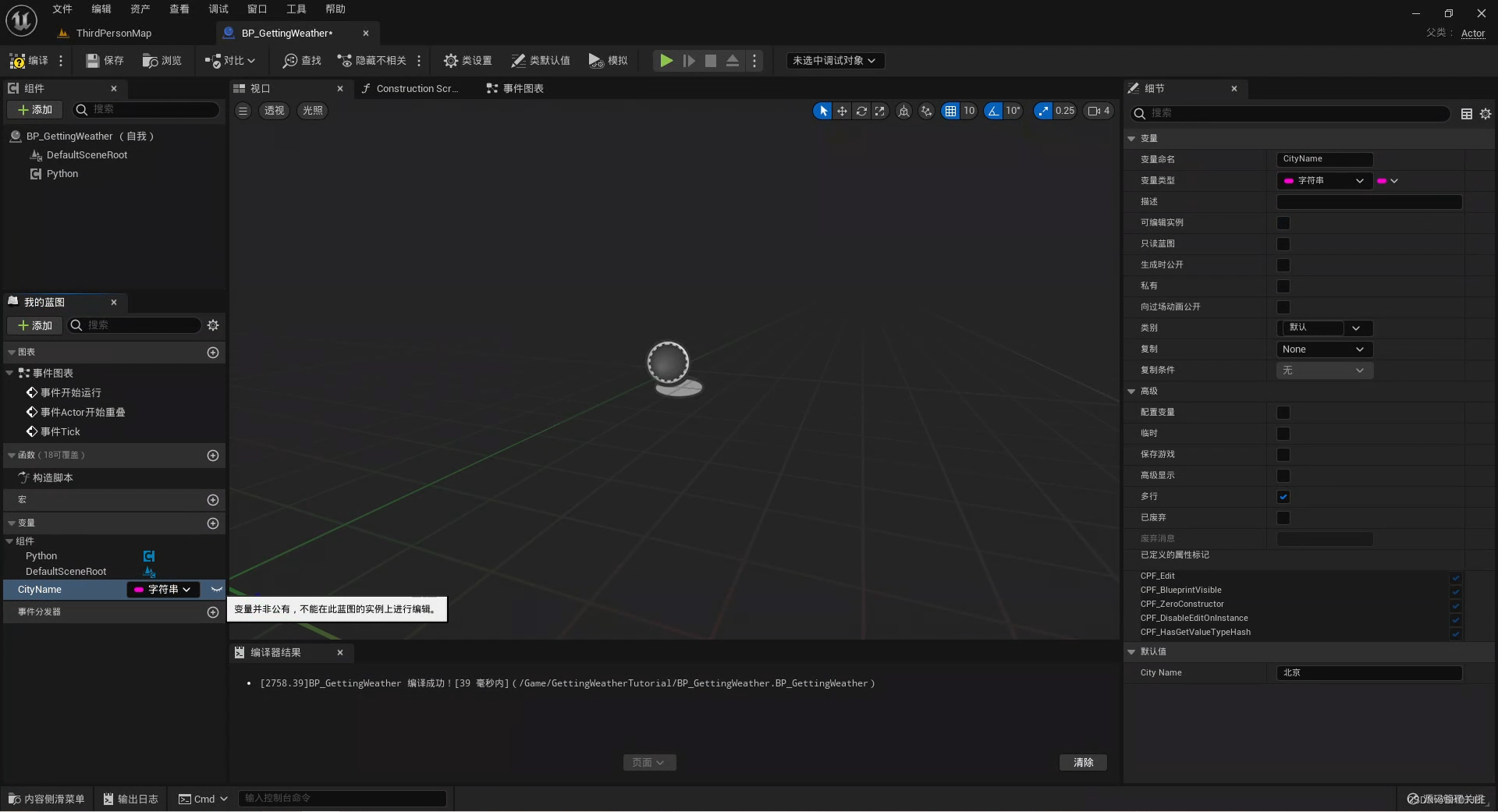Click the console command input field
Viewport: 1498px width, 812px height.
342,798
